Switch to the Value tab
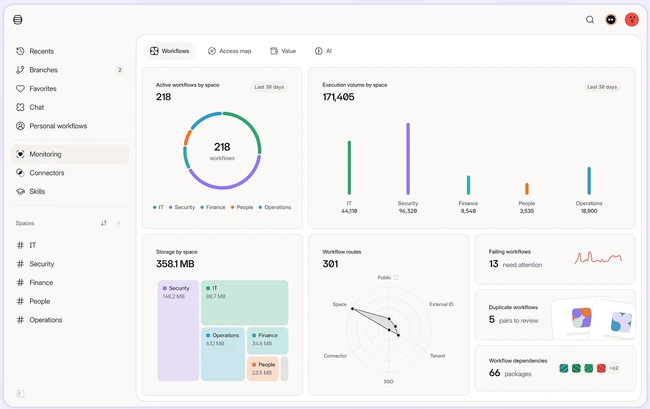The height and width of the screenshot is (409, 650). click(x=283, y=51)
